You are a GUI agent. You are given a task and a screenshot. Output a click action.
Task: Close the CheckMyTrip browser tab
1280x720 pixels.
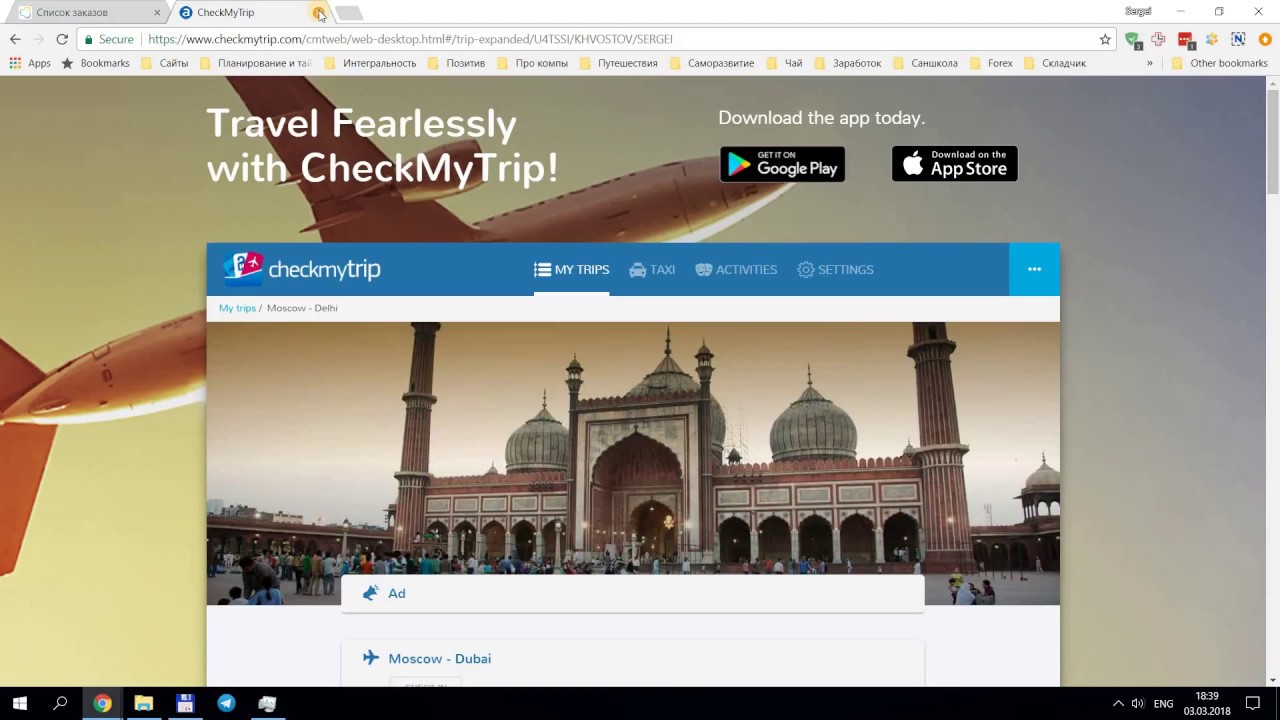318,13
